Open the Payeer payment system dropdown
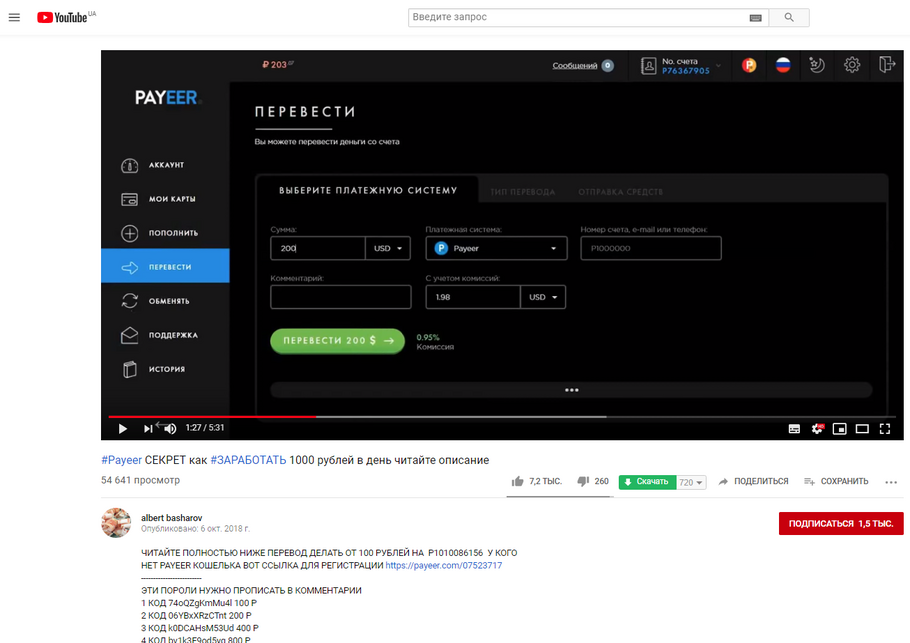910x643 pixels. point(496,248)
